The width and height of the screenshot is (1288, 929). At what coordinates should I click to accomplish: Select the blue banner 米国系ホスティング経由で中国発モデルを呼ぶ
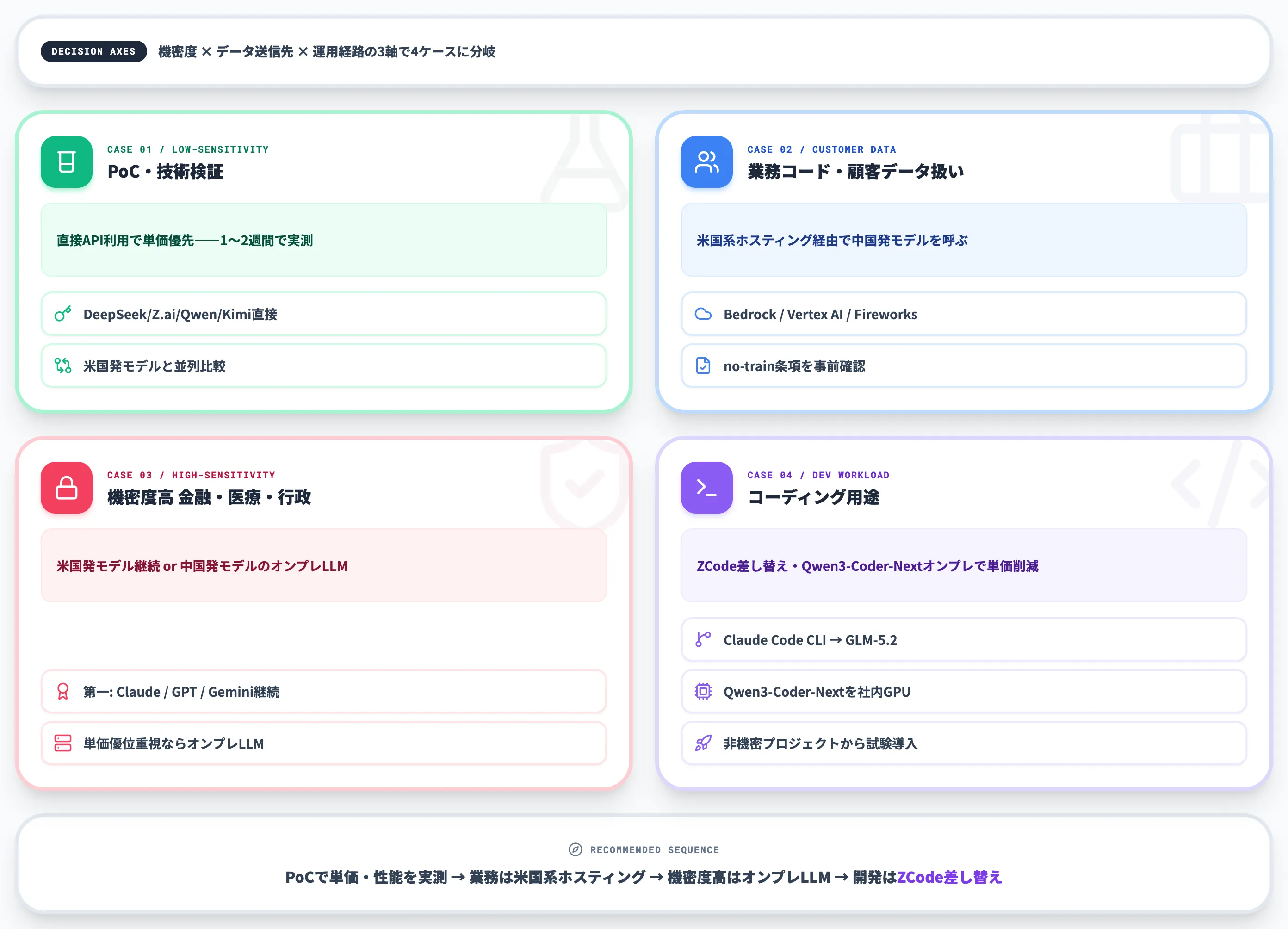pos(964,240)
